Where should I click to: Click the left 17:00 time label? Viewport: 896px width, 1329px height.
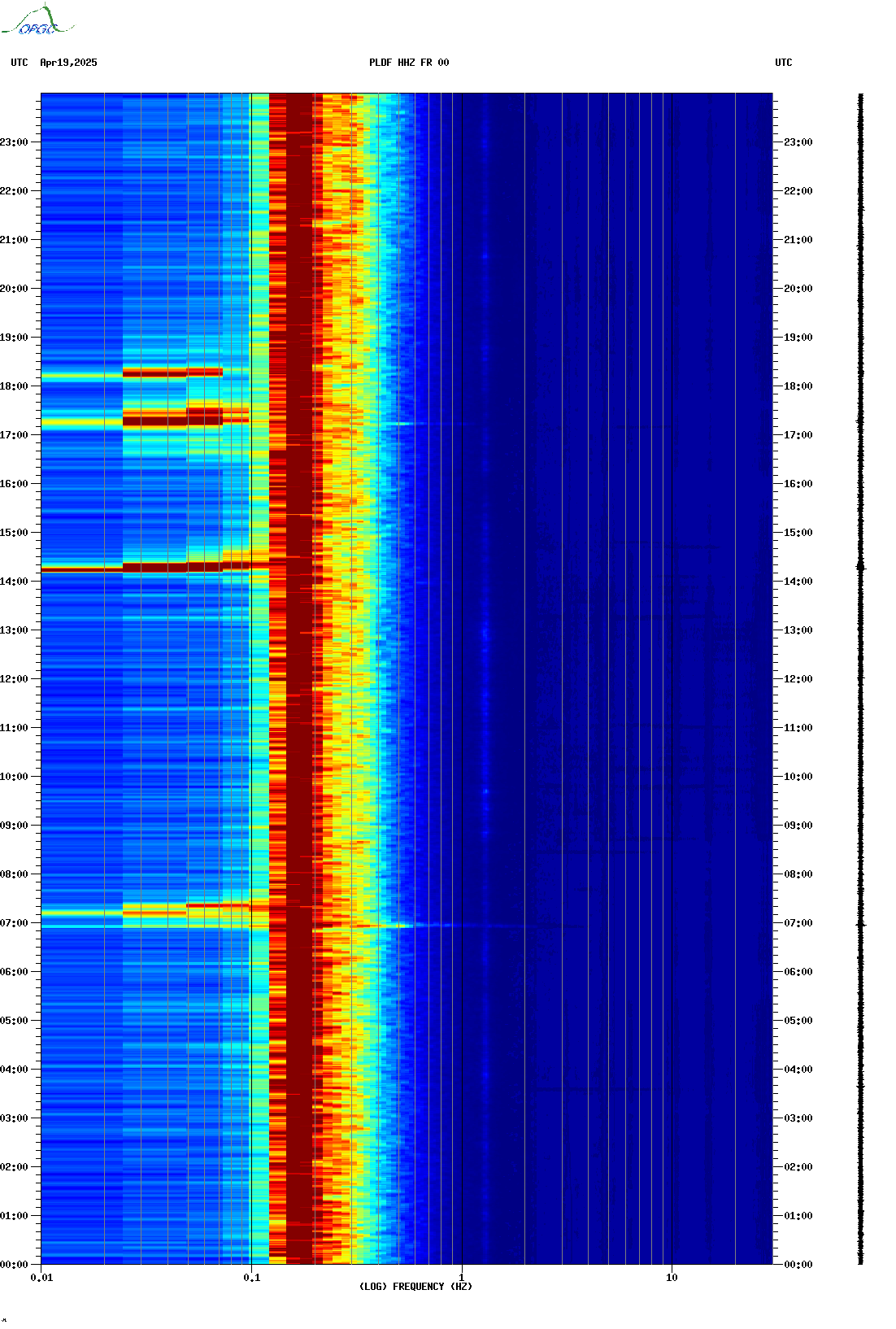pos(14,435)
